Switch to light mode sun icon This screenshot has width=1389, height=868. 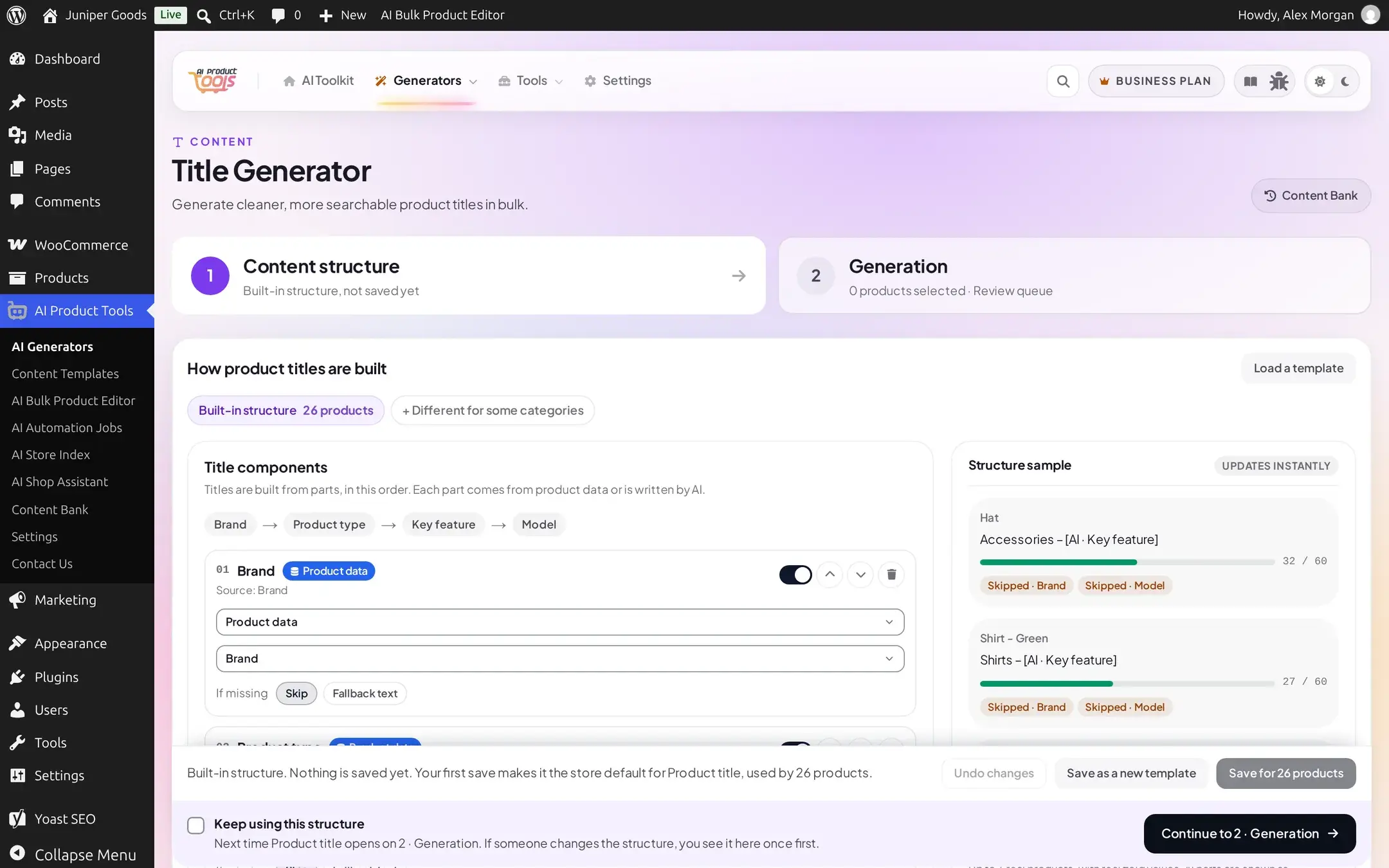click(x=1320, y=82)
